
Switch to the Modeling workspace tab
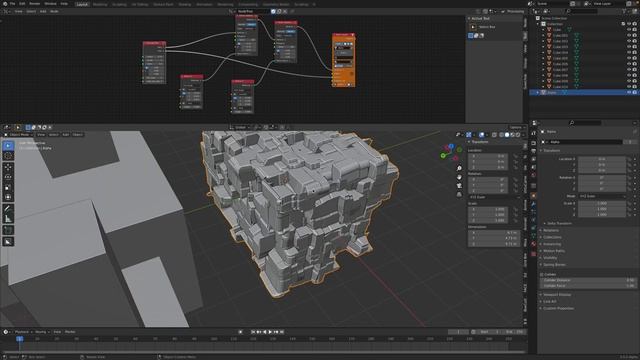click(x=100, y=4)
